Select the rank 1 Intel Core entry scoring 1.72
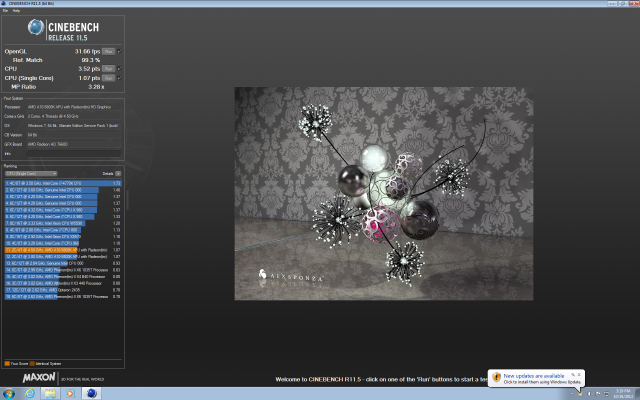Image resolution: width=640 pixels, height=400 pixels. tap(63, 183)
